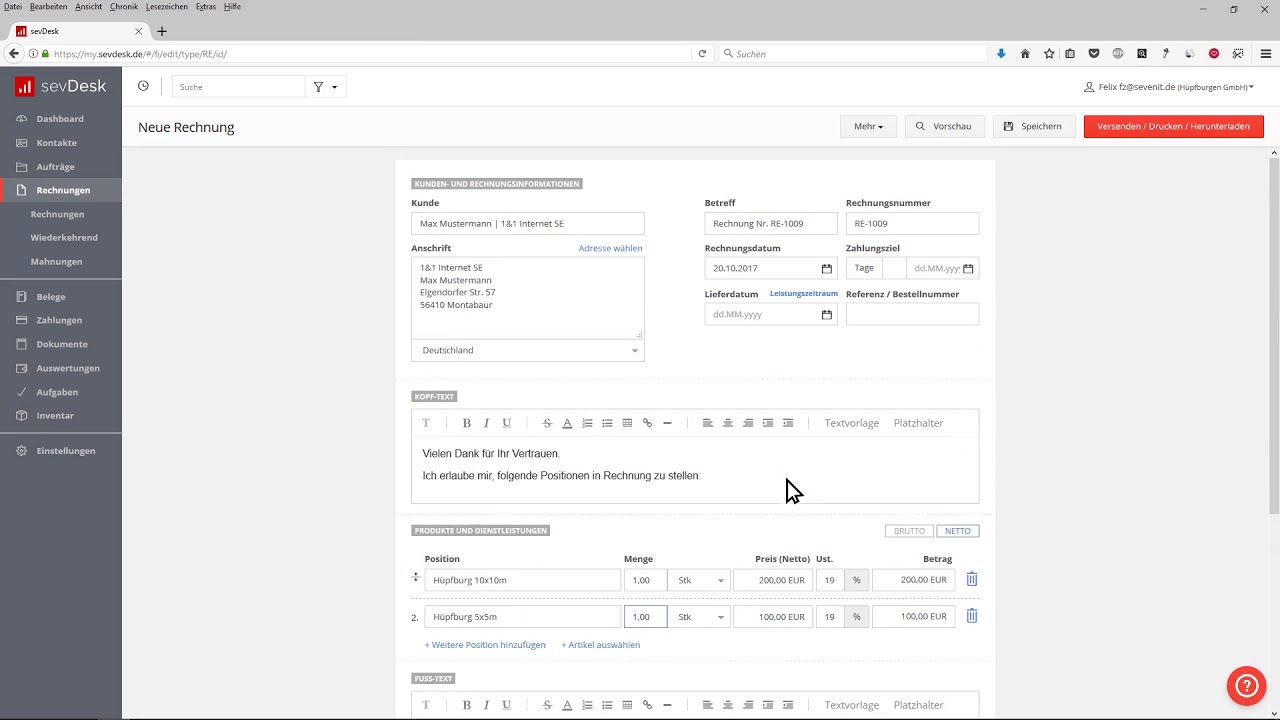Focus the Rechnungsnummer field RE-1009

pos(912,224)
